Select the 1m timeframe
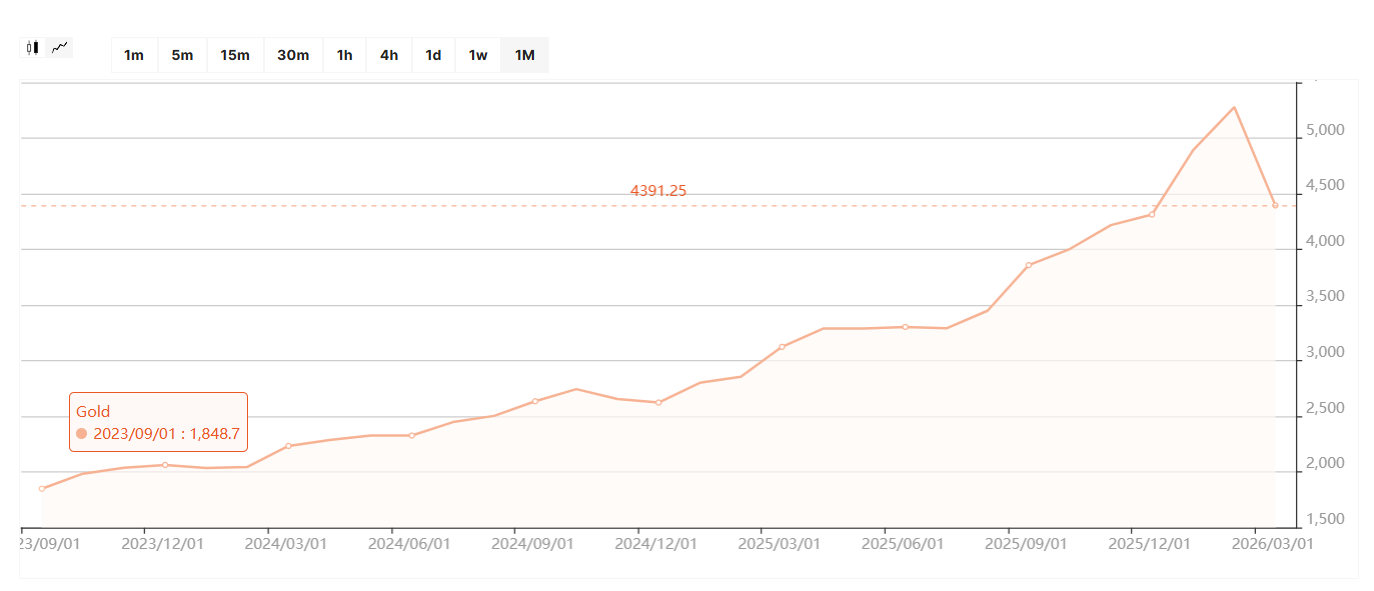Image resolution: width=1374 pixels, height=591 pixels. click(x=134, y=55)
